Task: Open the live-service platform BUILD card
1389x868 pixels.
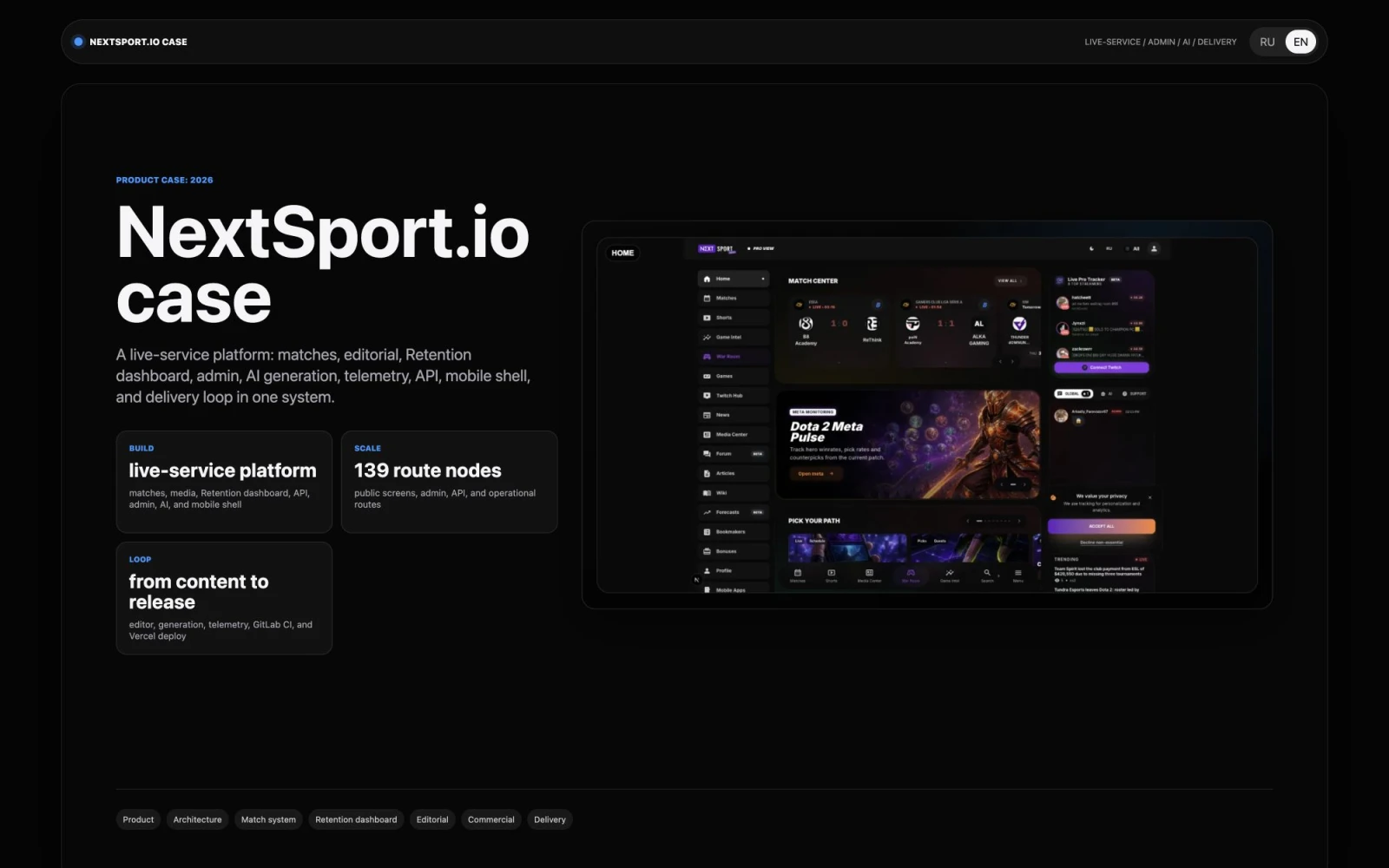Action: pyautogui.click(x=224, y=482)
